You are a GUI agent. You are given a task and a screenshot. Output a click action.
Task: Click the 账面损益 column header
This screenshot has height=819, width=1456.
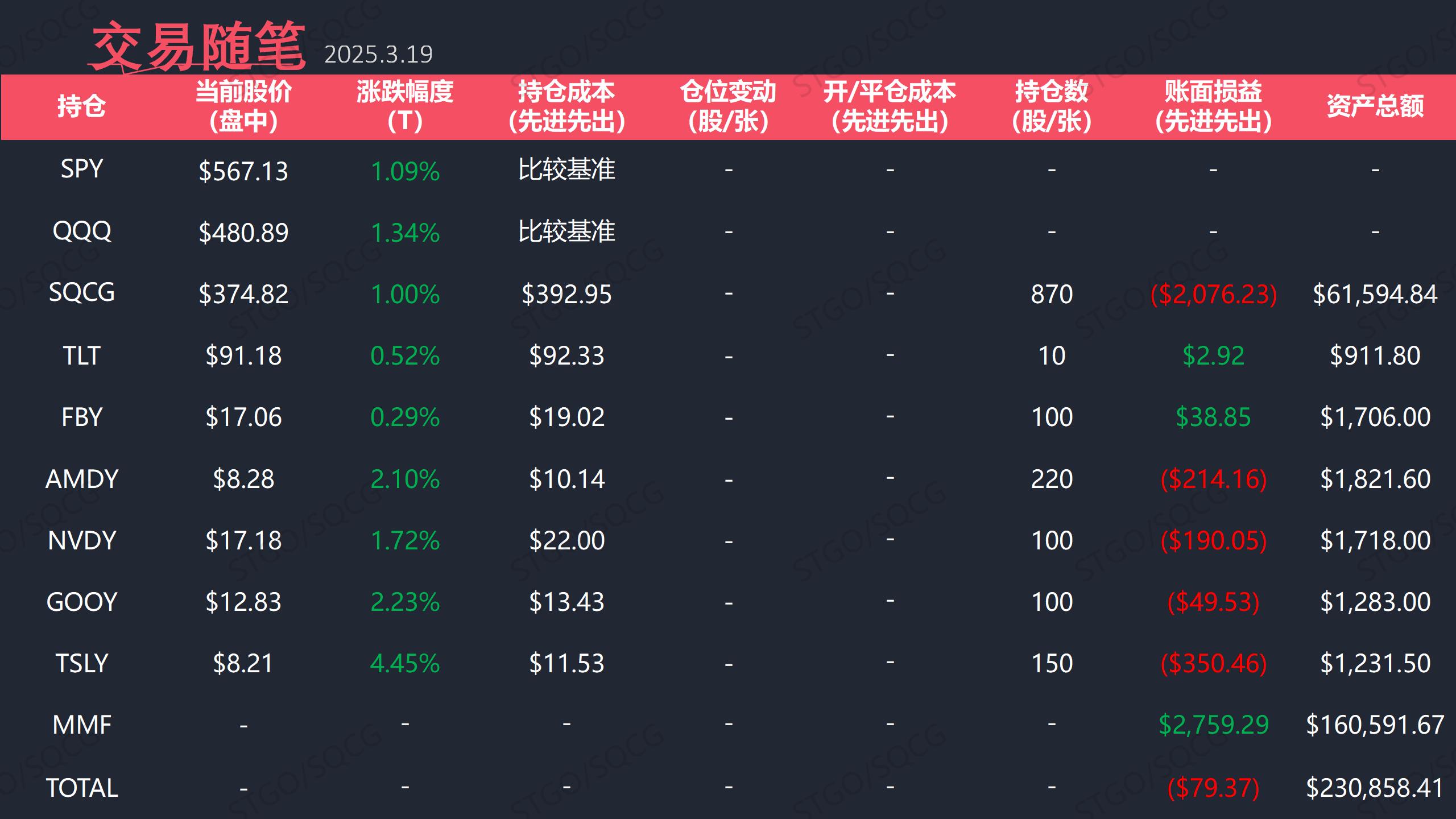click(x=1213, y=106)
